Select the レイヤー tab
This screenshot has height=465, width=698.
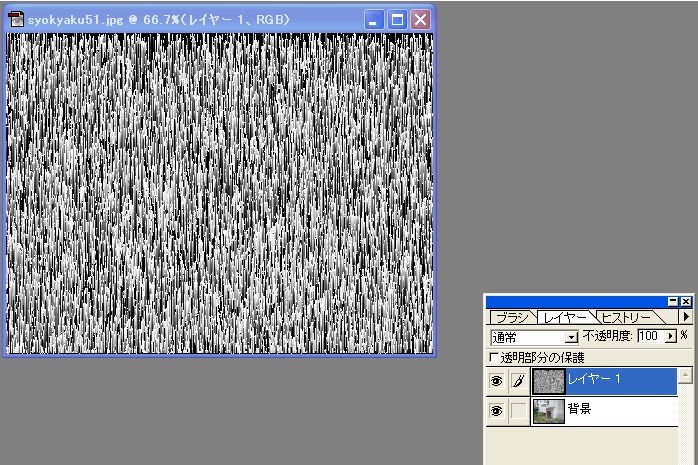tap(565, 317)
